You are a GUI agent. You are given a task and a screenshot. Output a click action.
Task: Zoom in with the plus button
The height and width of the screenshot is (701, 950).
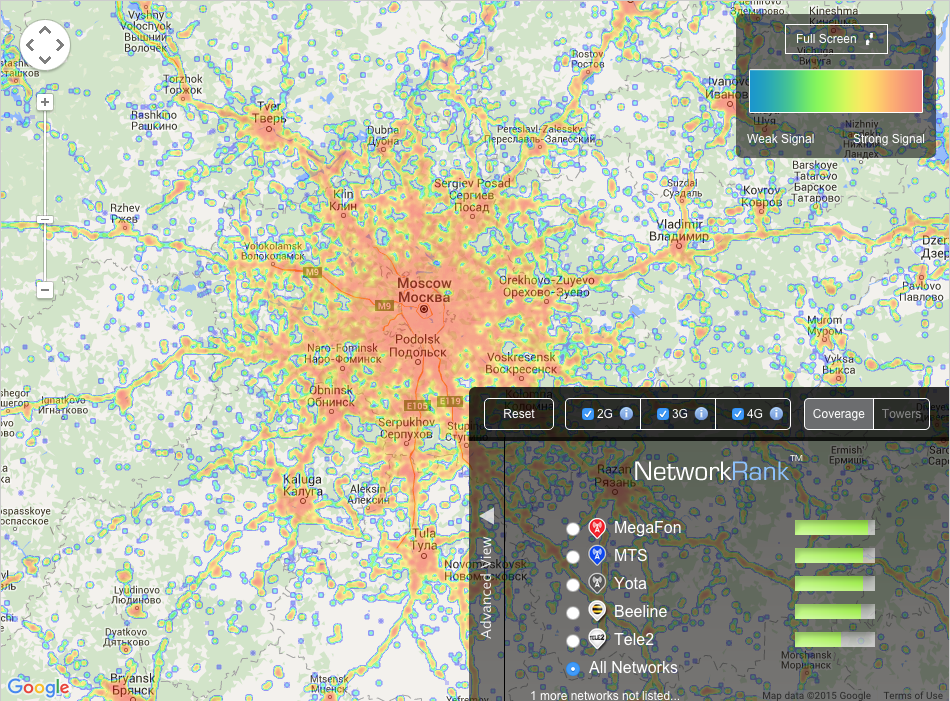point(45,102)
